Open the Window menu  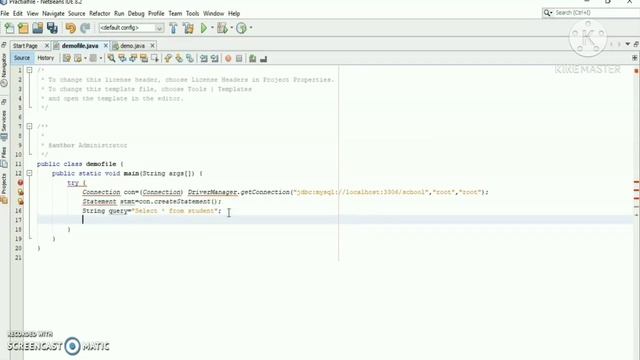(x=213, y=13)
